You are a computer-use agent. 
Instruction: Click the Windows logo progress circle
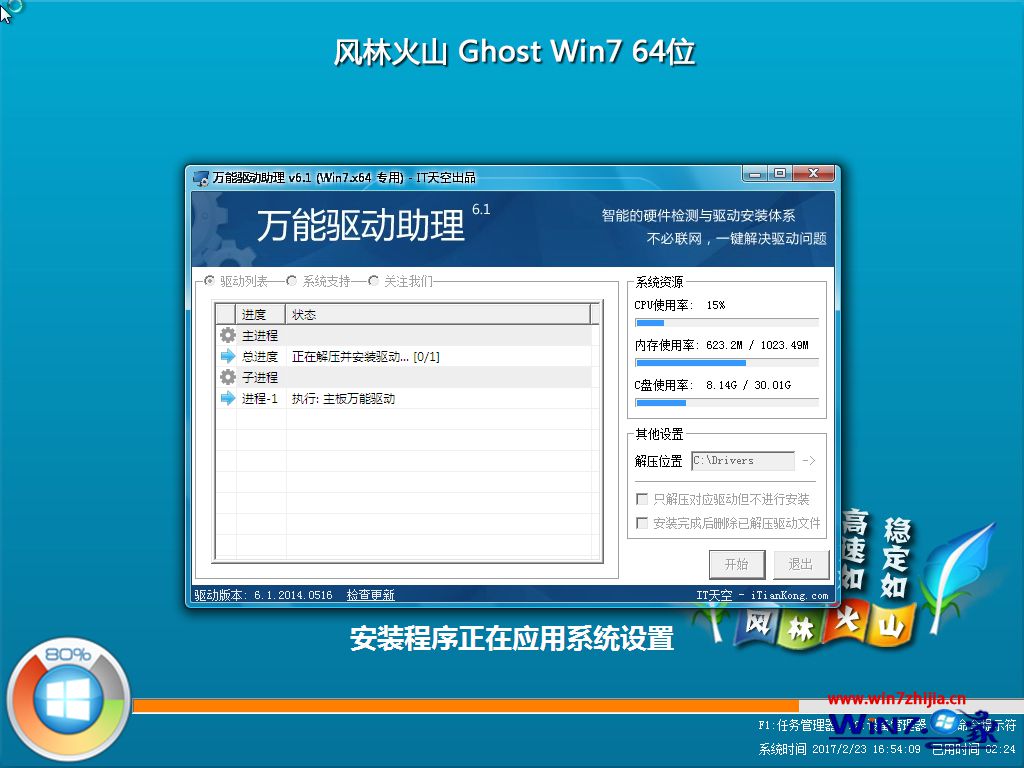[x=68, y=699]
